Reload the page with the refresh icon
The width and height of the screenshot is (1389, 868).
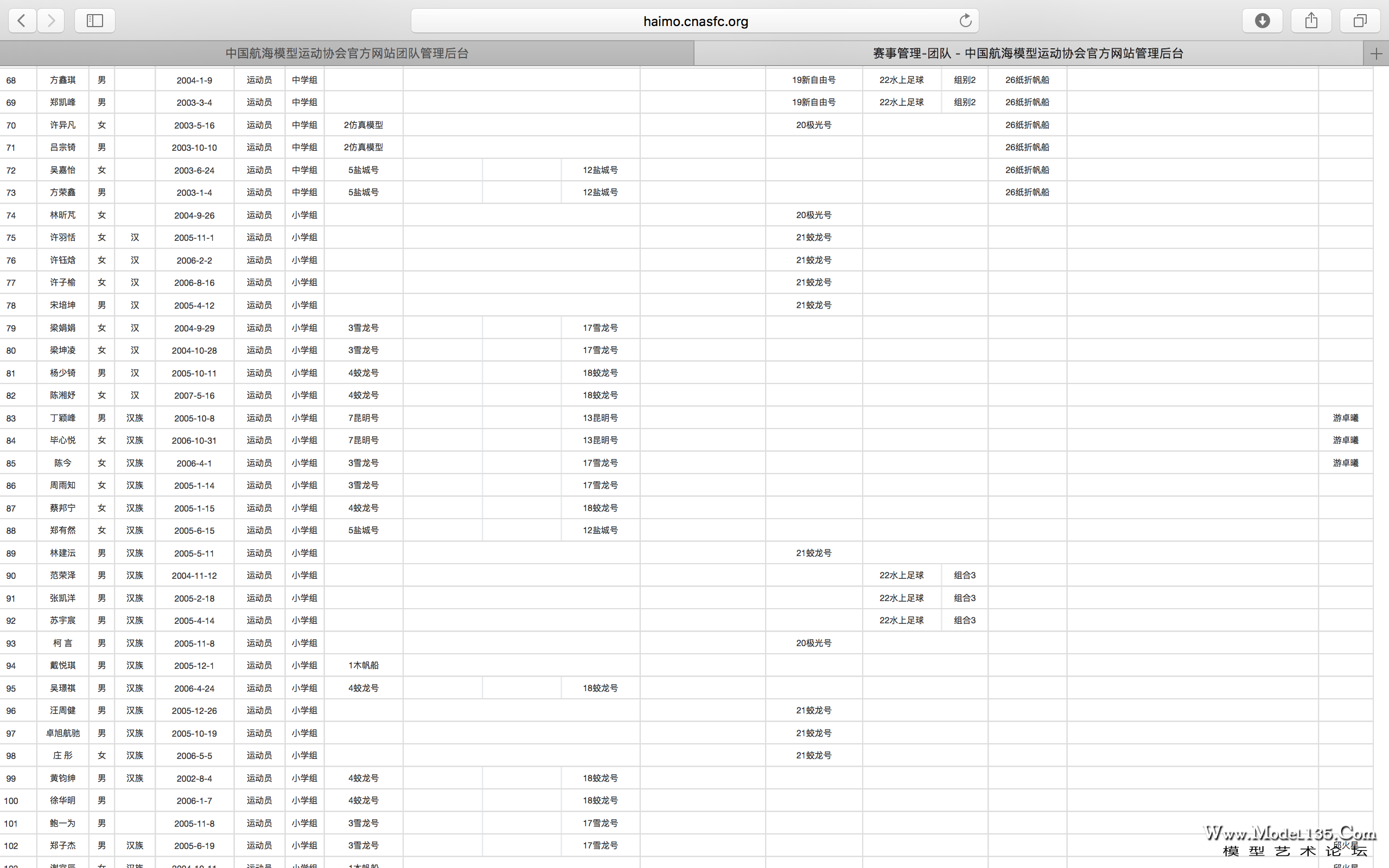(965, 21)
